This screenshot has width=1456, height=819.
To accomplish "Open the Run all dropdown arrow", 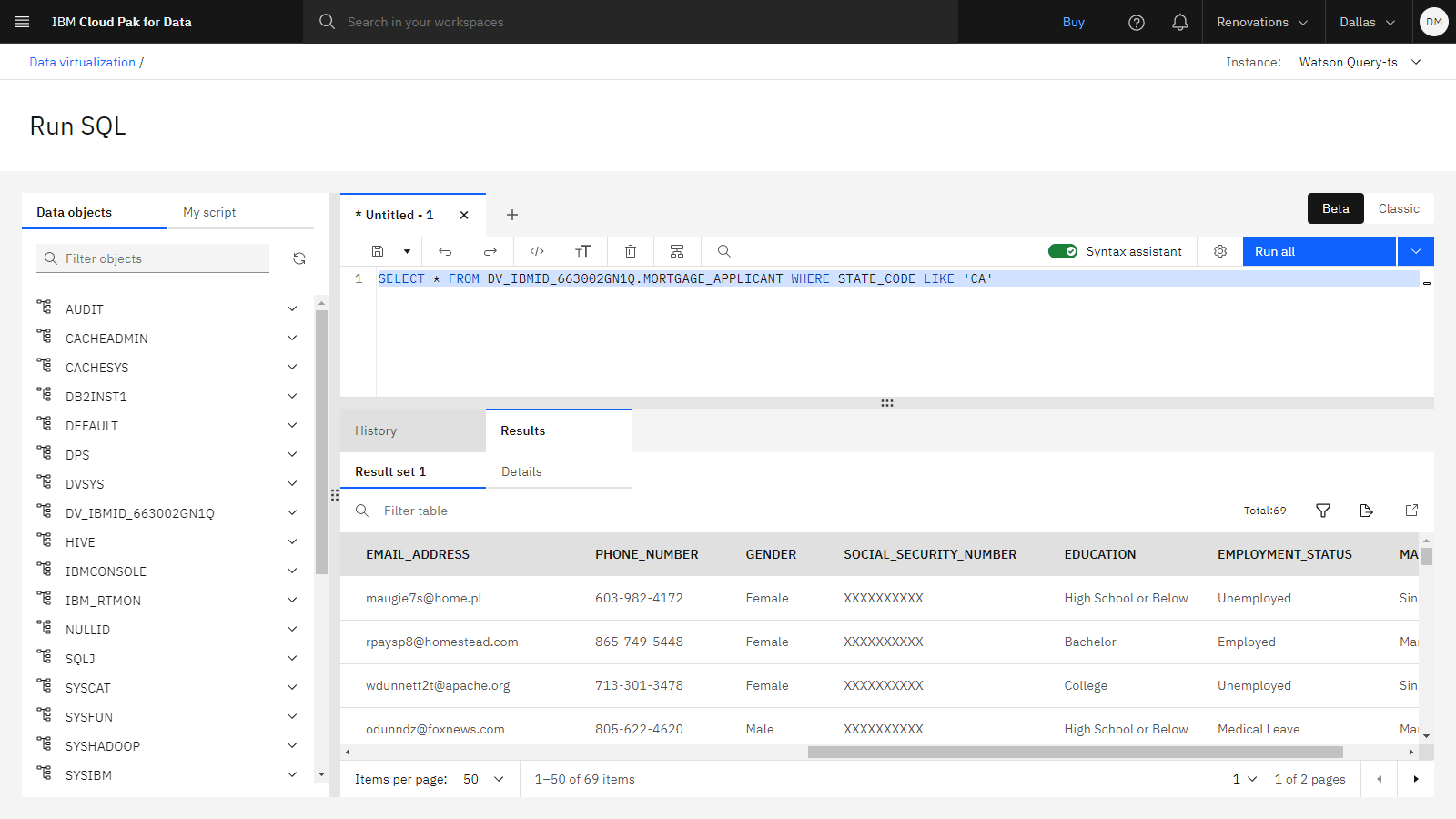I will pyautogui.click(x=1416, y=251).
